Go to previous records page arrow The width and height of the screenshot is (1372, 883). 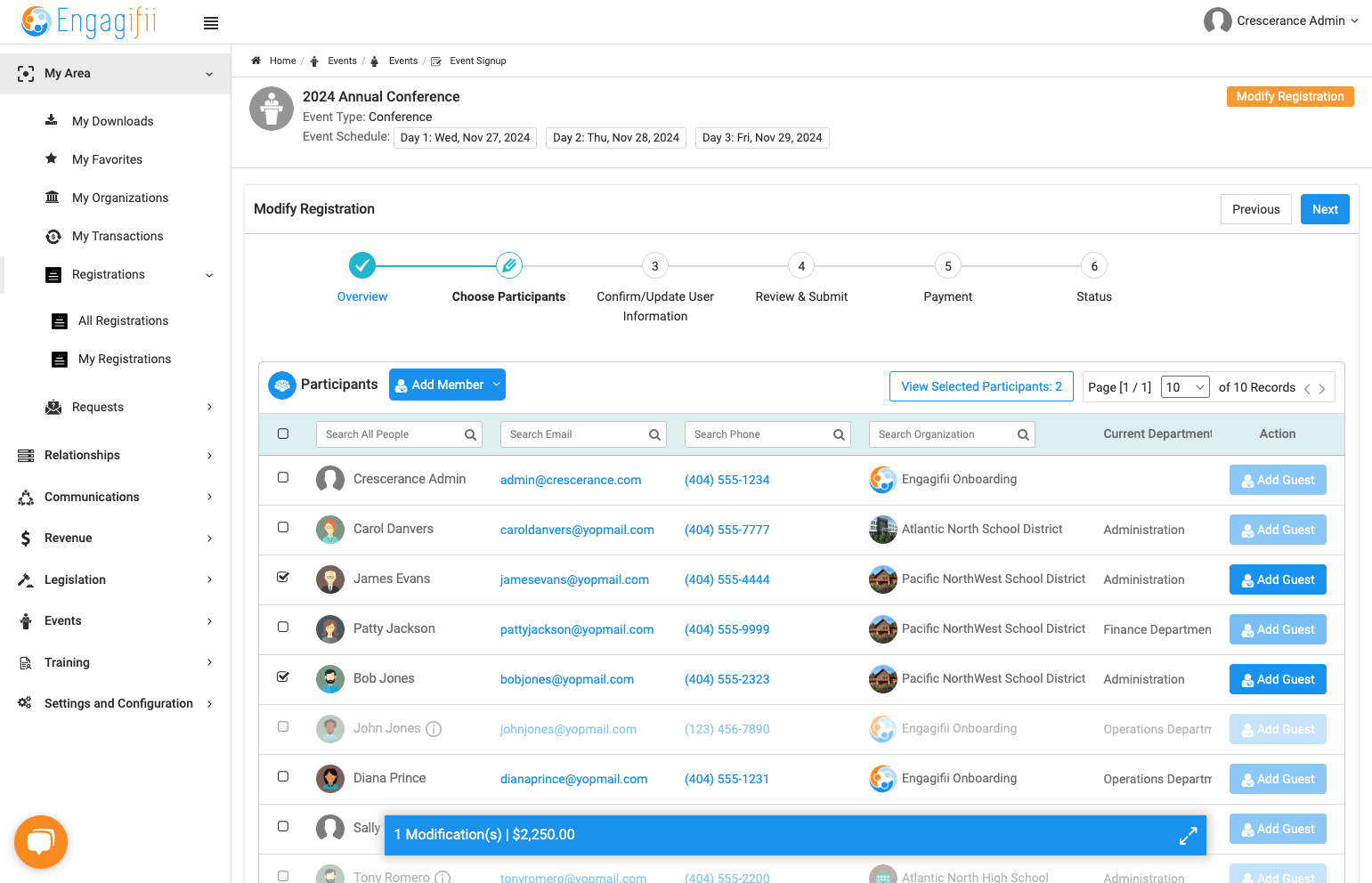1307,389
